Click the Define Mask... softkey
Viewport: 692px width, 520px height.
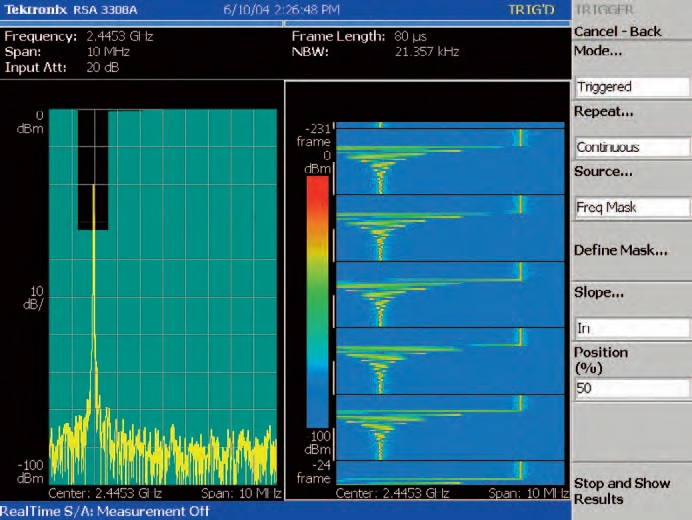pos(620,250)
